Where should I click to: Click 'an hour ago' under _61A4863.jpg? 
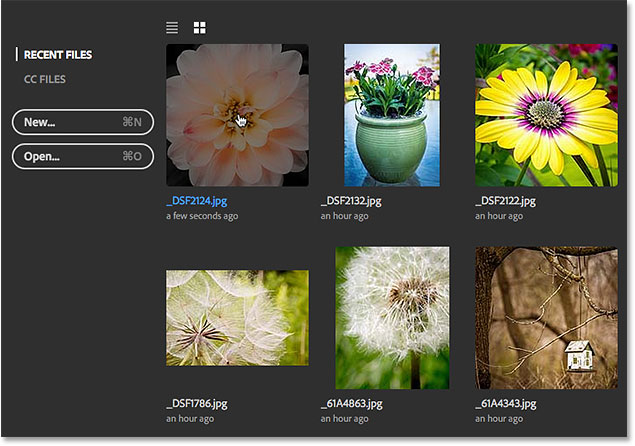click(345, 418)
